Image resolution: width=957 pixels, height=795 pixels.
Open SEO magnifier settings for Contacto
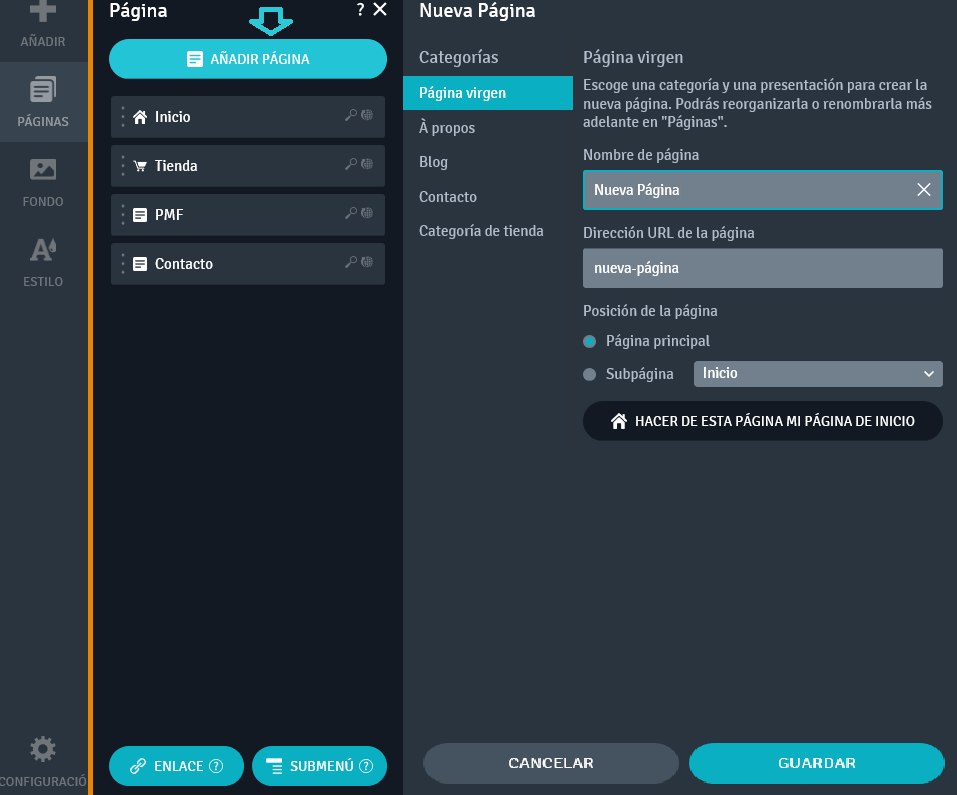click(351, 262)
